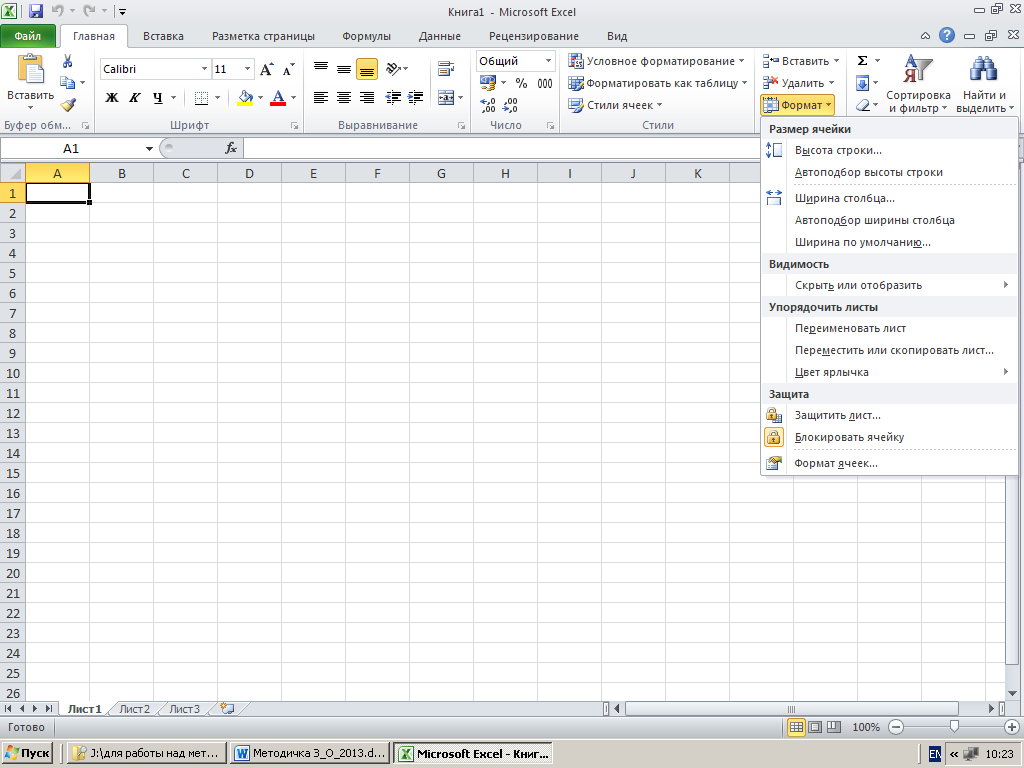The image size is (1024, 768).
Task: Click the cell Borders icon
Action: coord(201,98)
